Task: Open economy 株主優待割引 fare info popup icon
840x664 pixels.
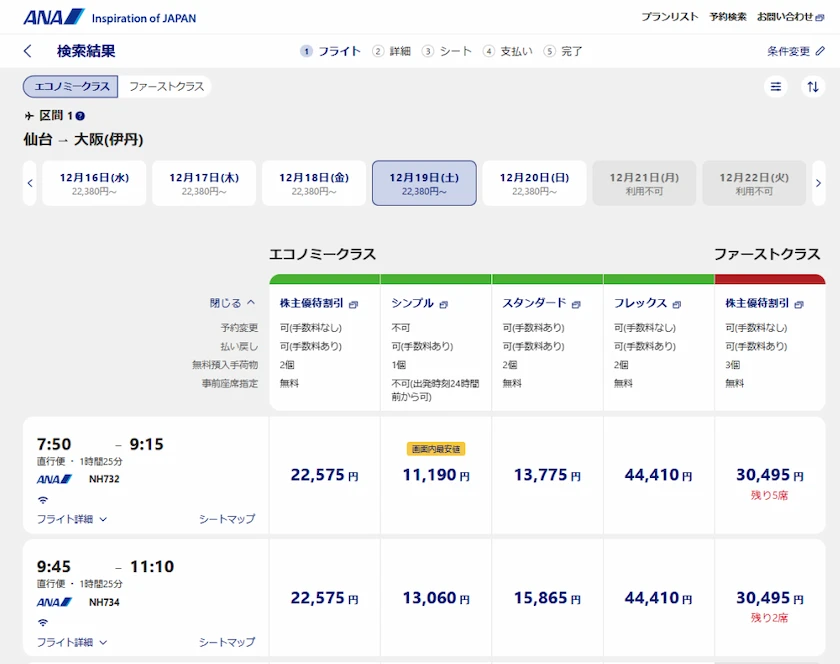Action: [353, 304]
